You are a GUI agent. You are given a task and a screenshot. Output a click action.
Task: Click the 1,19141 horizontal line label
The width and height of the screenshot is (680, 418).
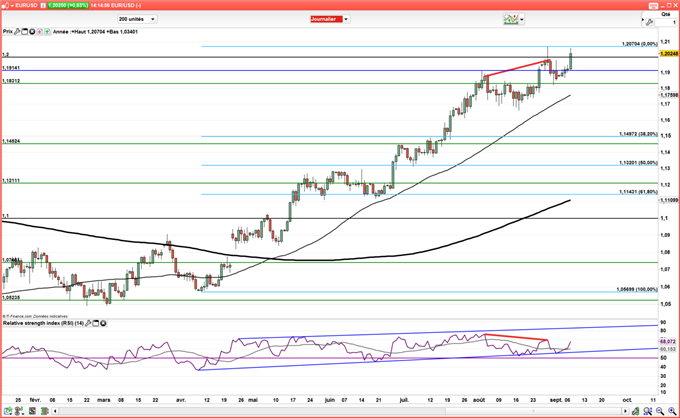[11, 68]
